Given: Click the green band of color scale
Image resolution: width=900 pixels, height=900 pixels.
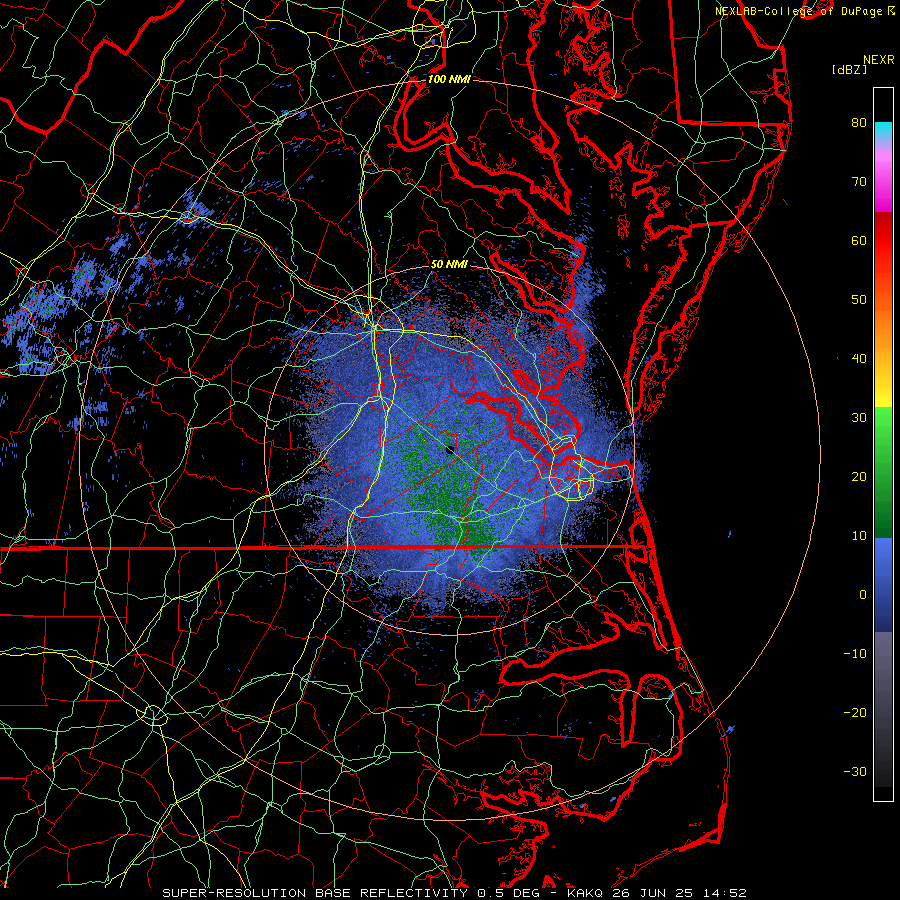Looking at the screenshot, I should click(x=883, y=472).
